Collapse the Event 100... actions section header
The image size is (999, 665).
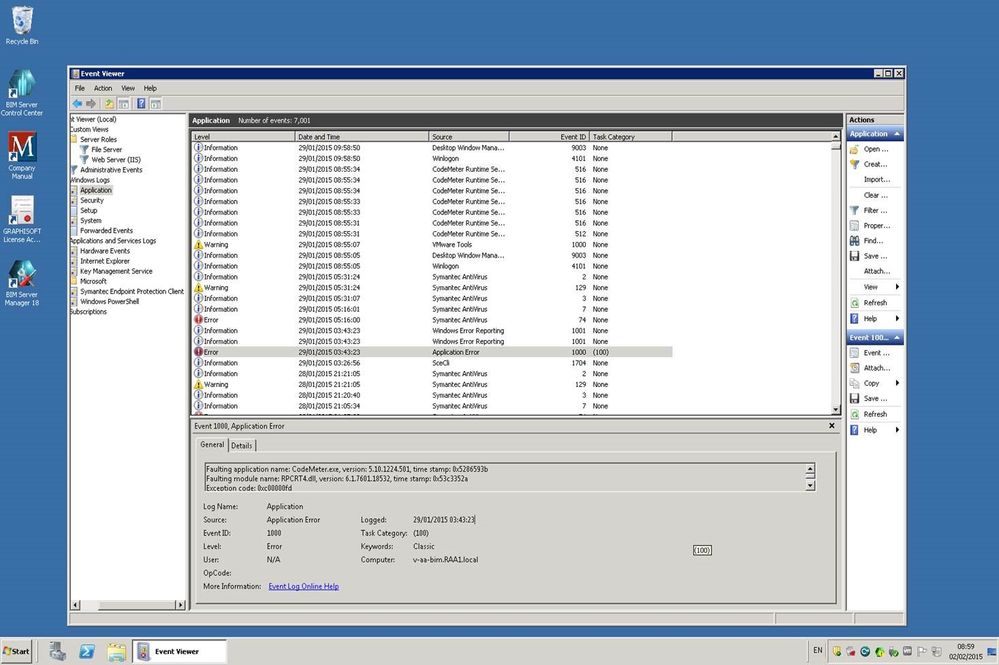pos(875,338)
